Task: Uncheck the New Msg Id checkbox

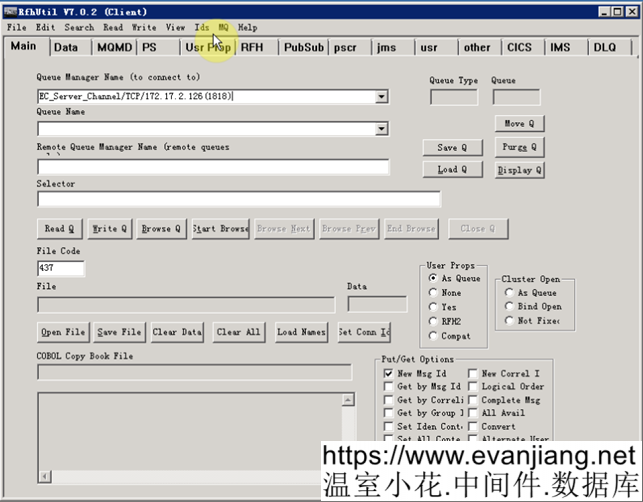Action: (389, 373)
